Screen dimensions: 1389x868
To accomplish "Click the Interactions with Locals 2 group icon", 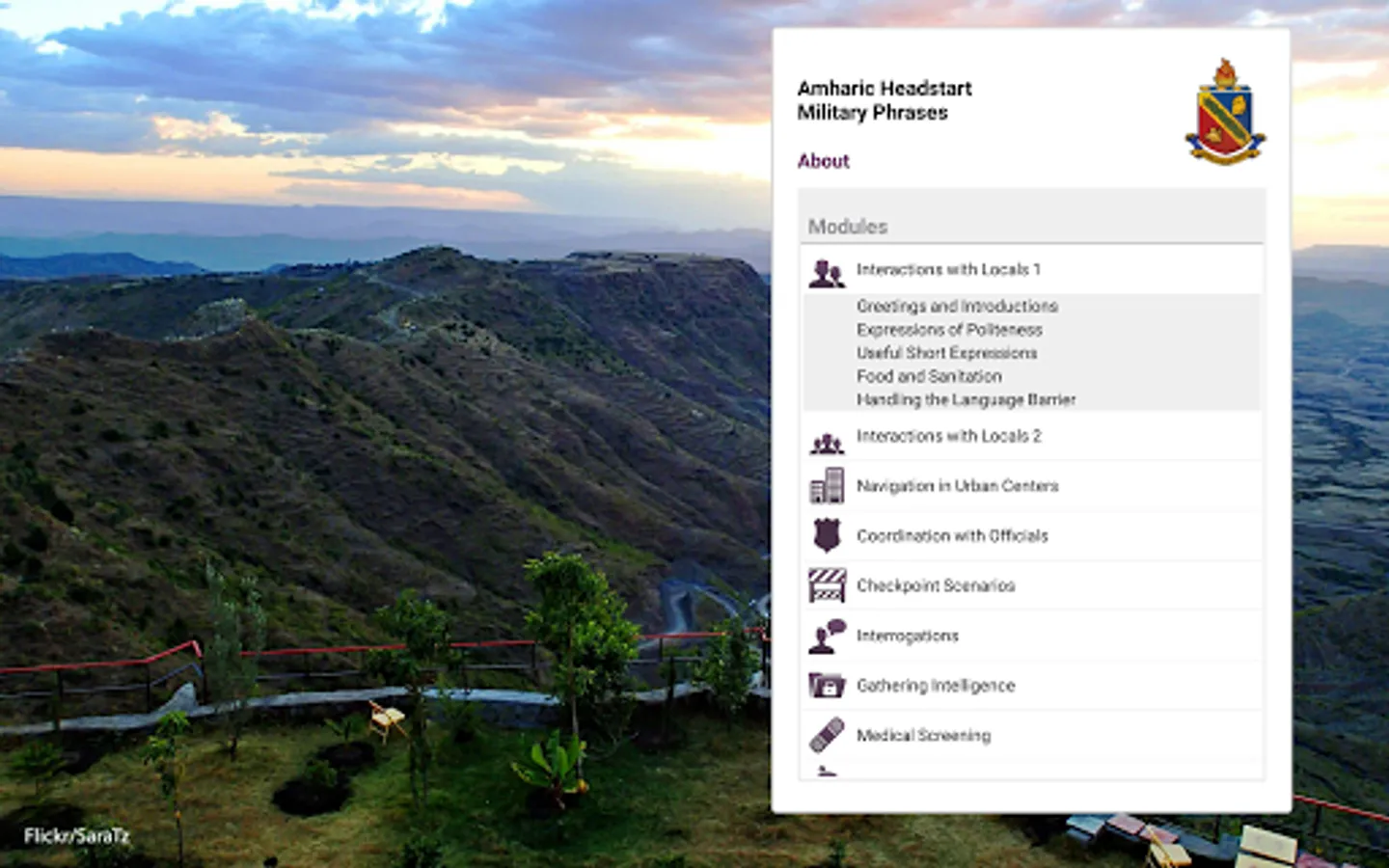I will click(x=827, y=444).
